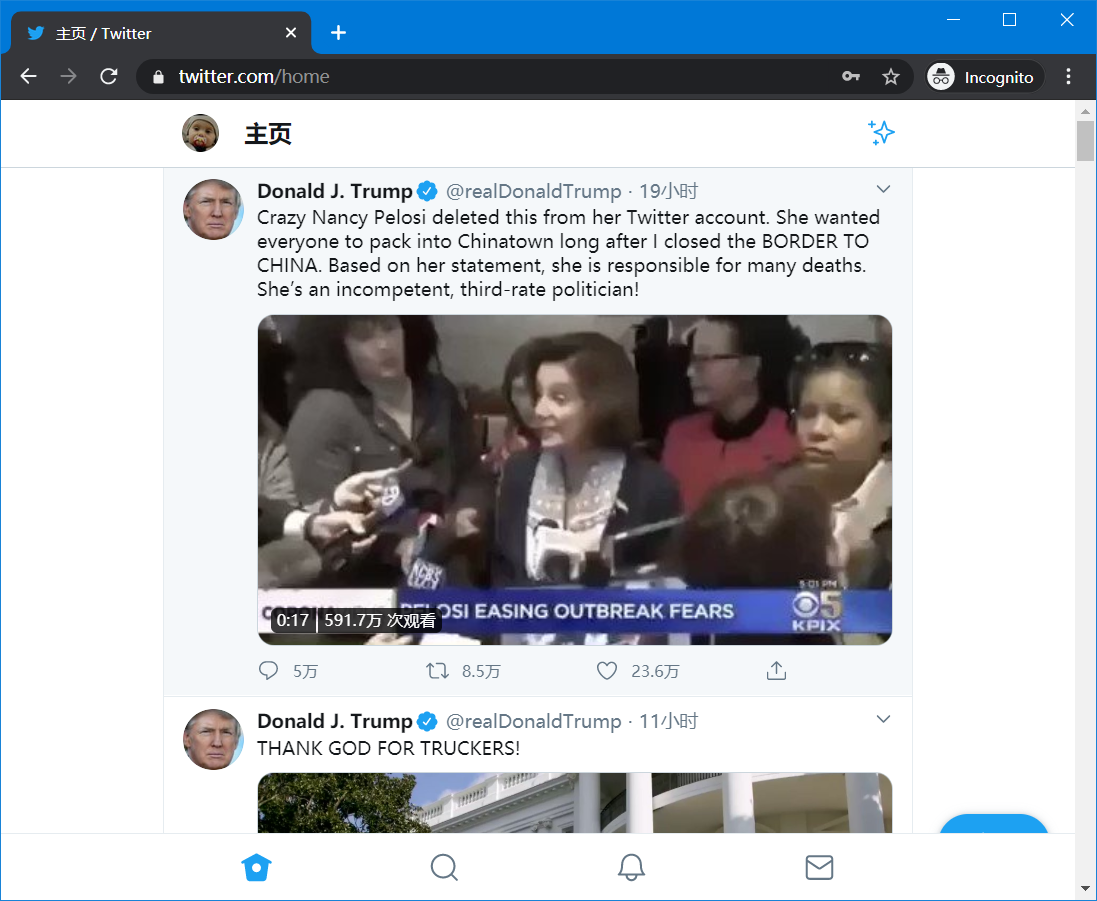View site info via the lock icon
1097x901 pixels.
coord(158,77)
